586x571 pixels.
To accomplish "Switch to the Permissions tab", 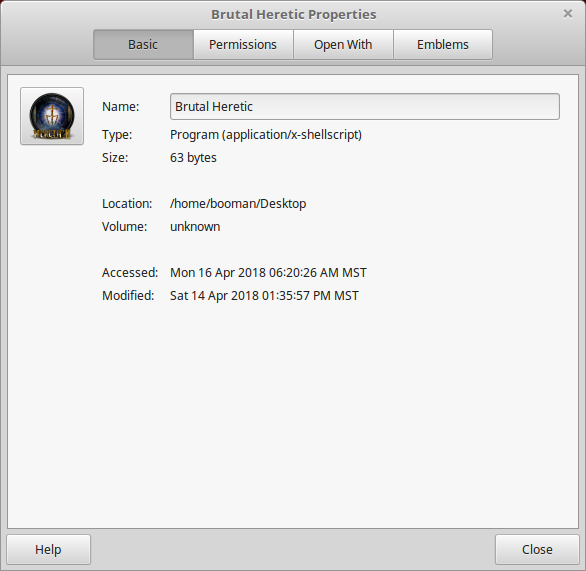I will [x=243, y=44].
